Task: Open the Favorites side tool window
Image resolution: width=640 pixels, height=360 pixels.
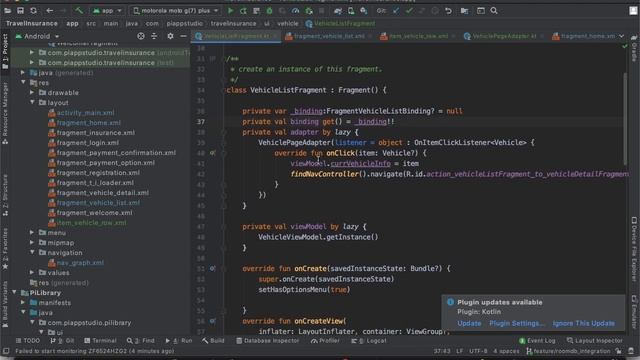Action: (x=5, y=248)
